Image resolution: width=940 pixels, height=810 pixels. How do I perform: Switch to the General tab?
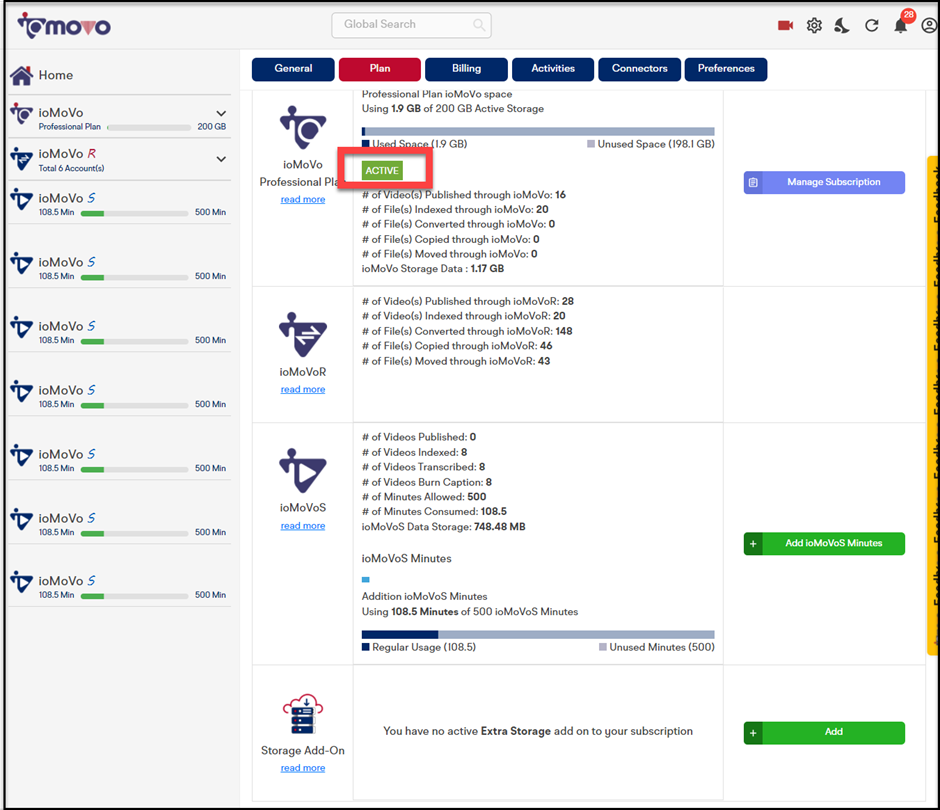point(293,69)
